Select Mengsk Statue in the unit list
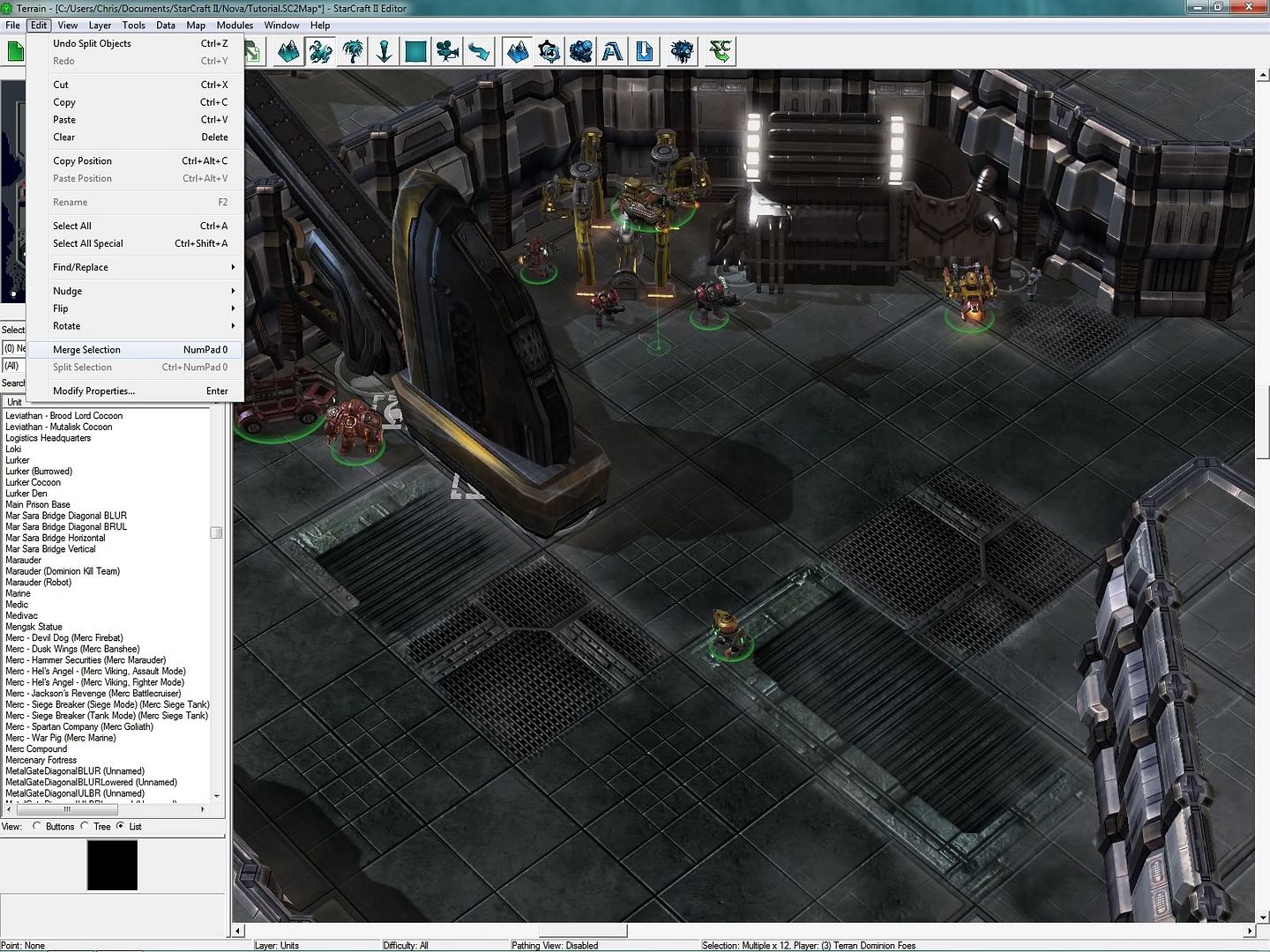Image resolution: width=1270 pixels, height=952 pixels. click(x=34, y=627)
